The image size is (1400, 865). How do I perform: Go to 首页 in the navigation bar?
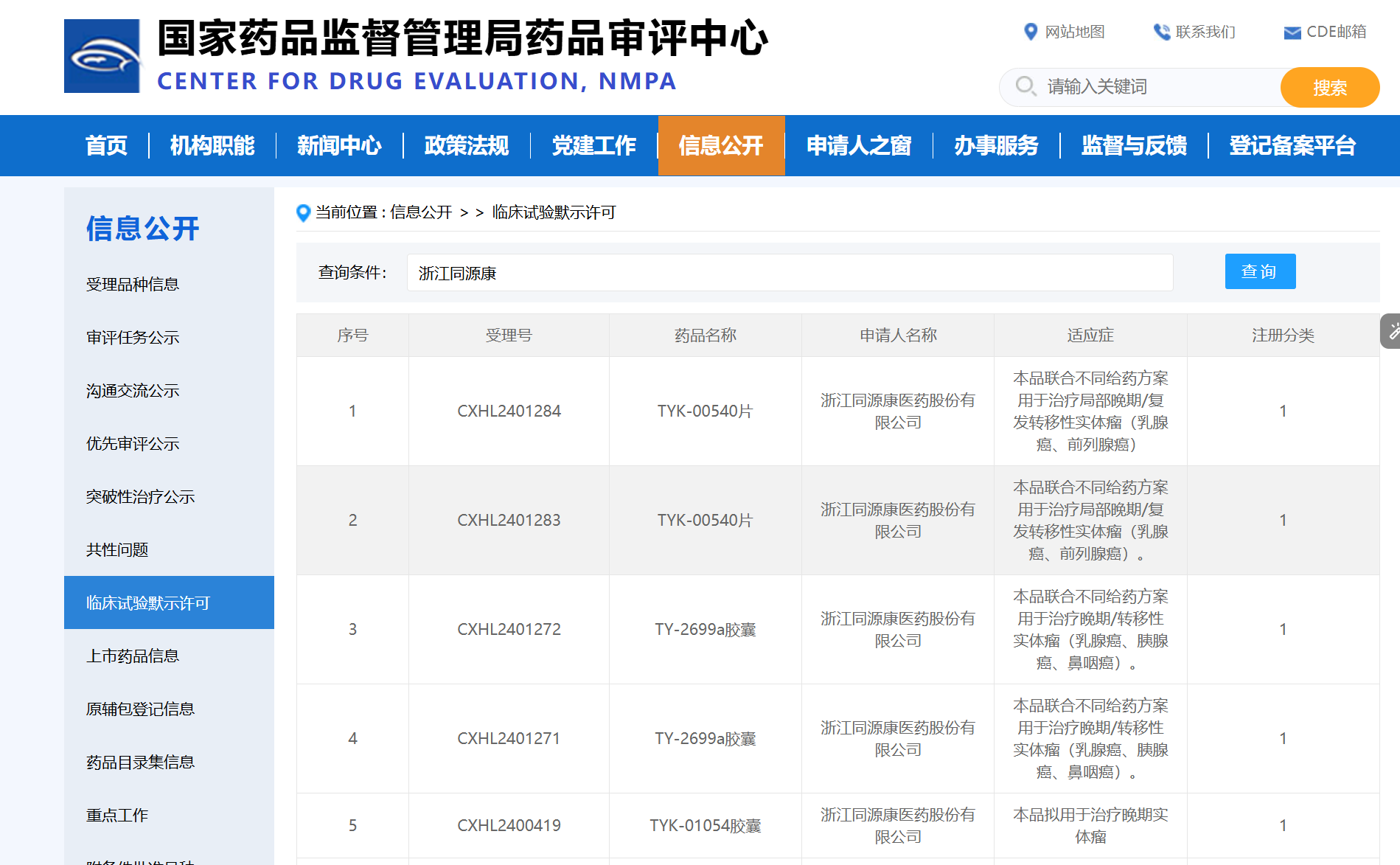[x=106, y=145]
